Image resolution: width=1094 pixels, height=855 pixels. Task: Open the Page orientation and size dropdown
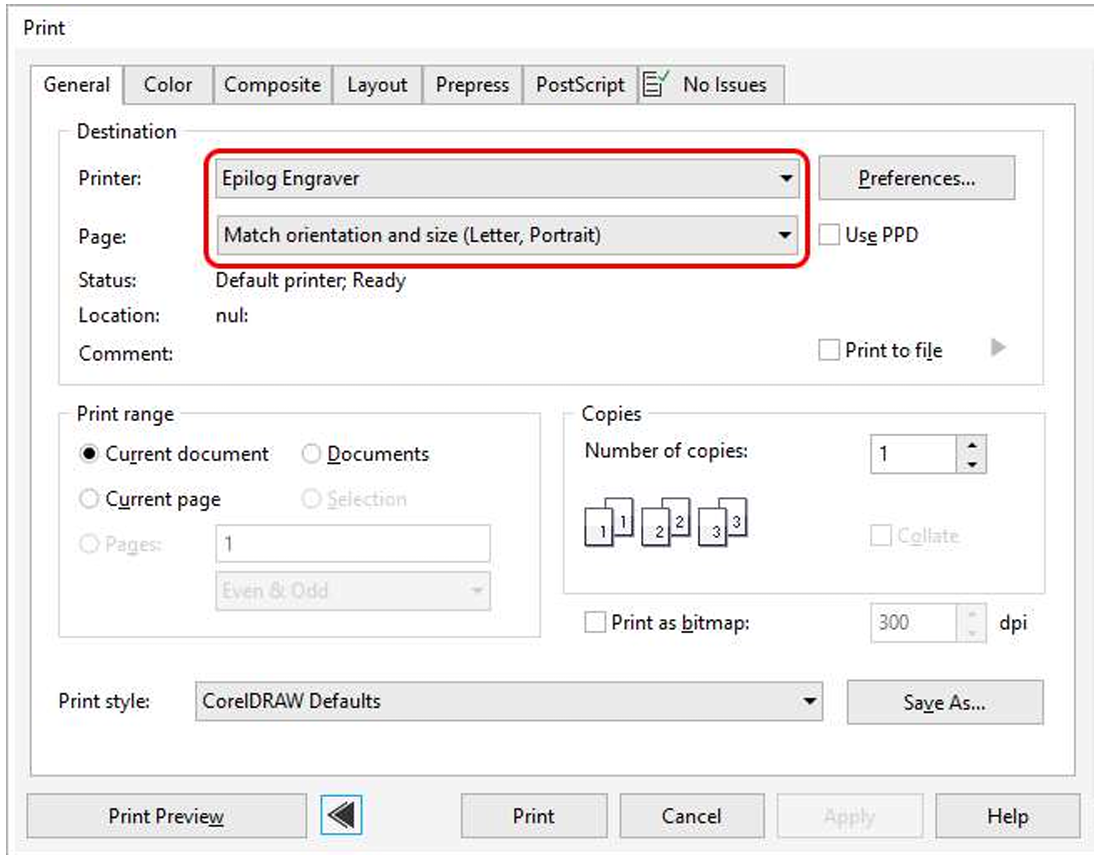click(507, 236)
